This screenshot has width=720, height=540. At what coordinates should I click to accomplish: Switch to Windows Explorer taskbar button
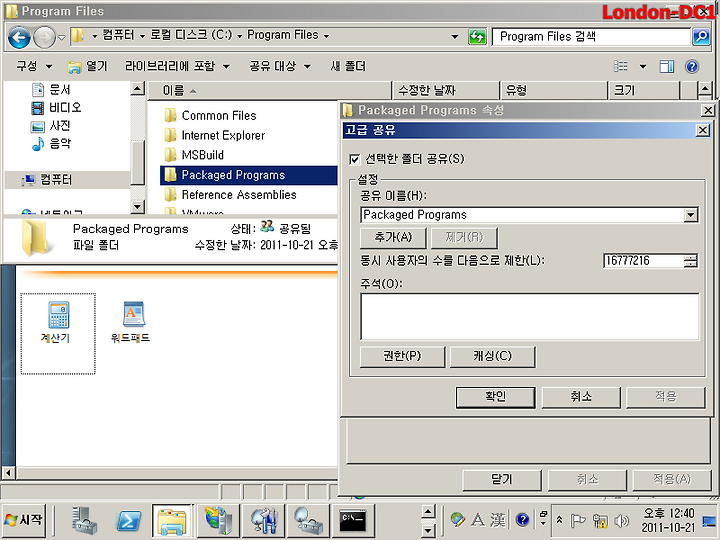(172, 521)
